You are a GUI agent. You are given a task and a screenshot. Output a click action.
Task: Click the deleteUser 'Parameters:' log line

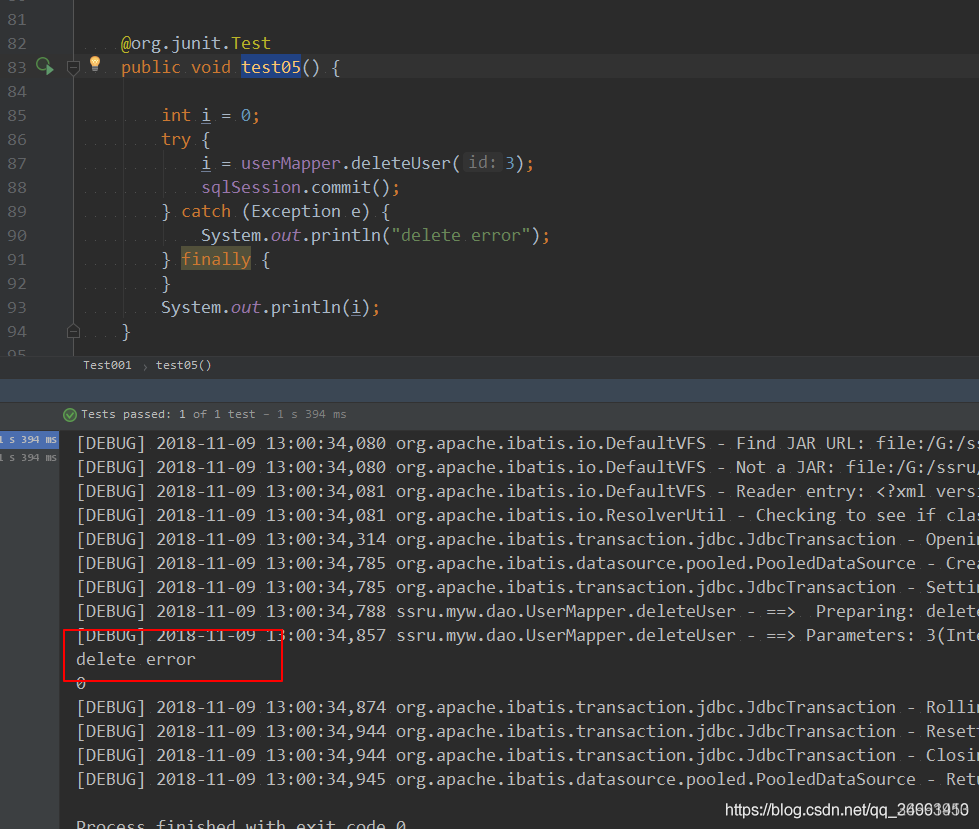[x=527, y=635]
